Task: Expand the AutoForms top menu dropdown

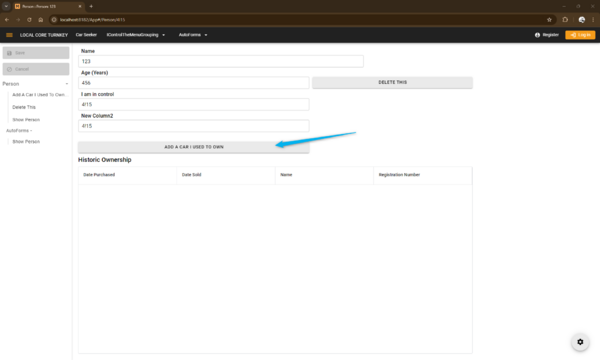Action: click(193, 35)
